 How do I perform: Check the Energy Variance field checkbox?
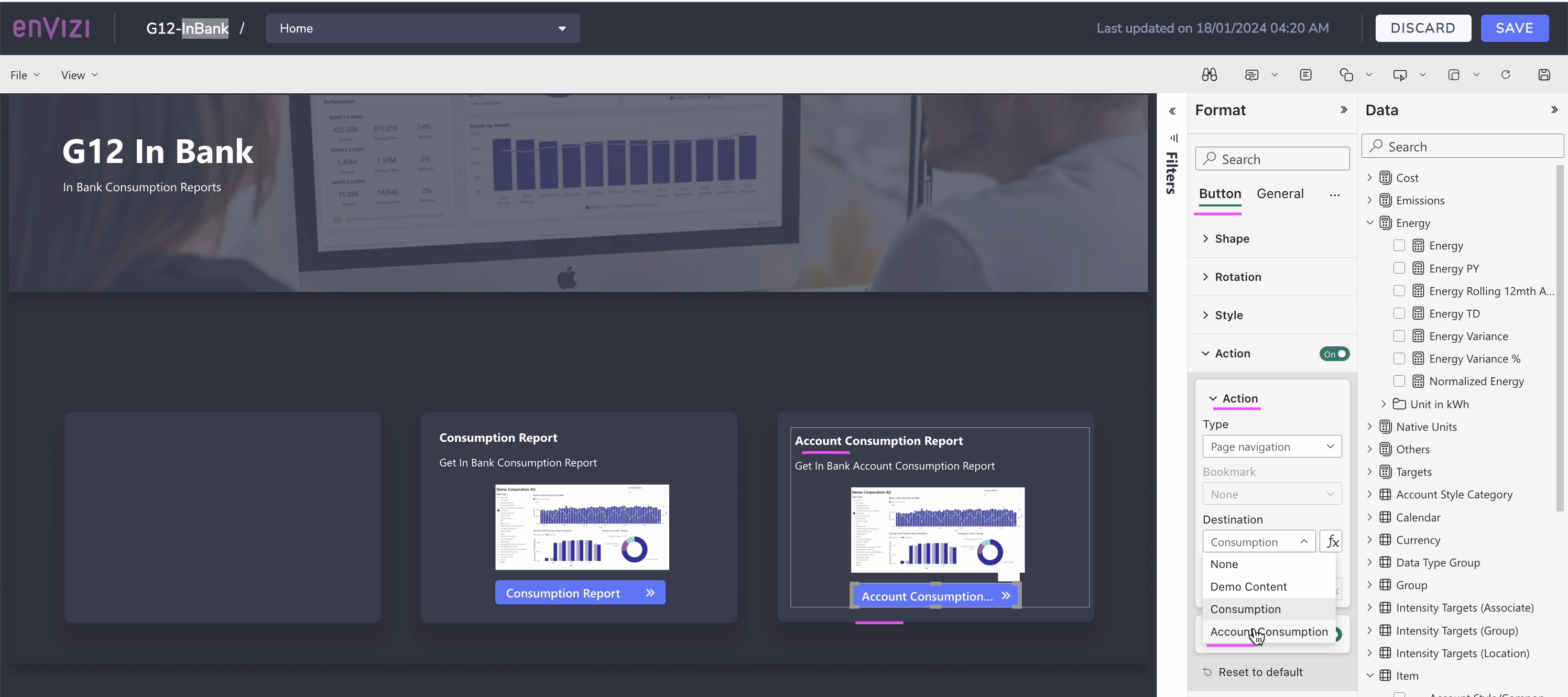coord(1399,335)
